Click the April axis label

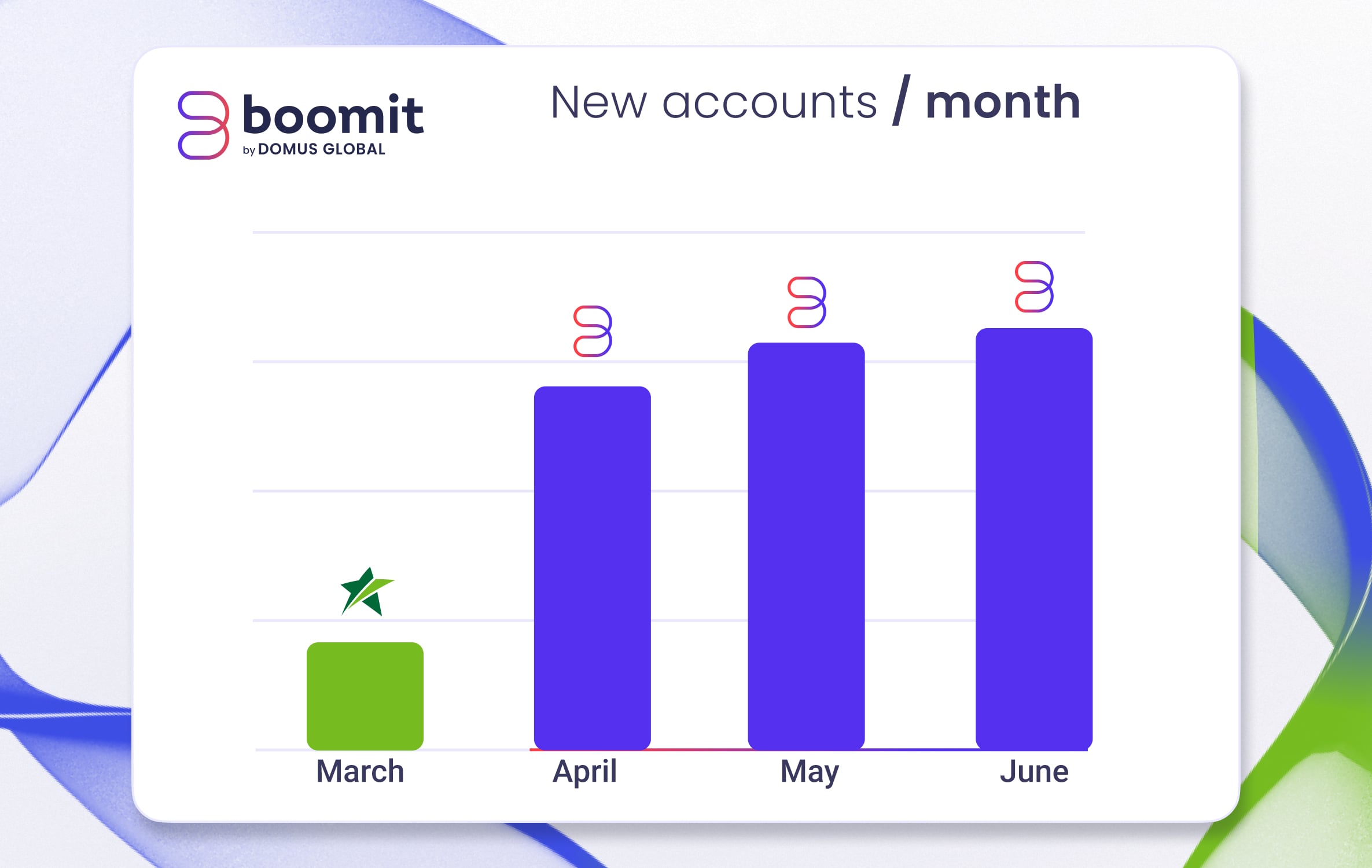point(584,771)
